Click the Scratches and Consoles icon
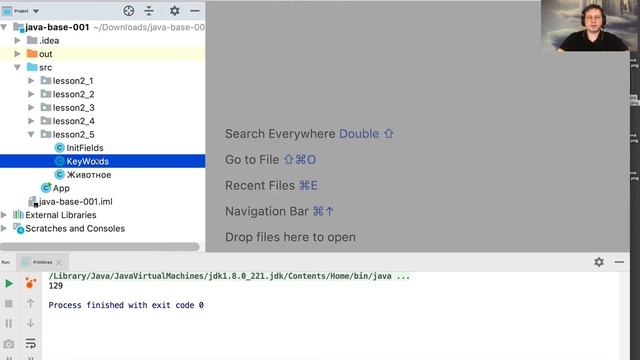The width and height of the screenshot is (640, 360). coord(18,228)
